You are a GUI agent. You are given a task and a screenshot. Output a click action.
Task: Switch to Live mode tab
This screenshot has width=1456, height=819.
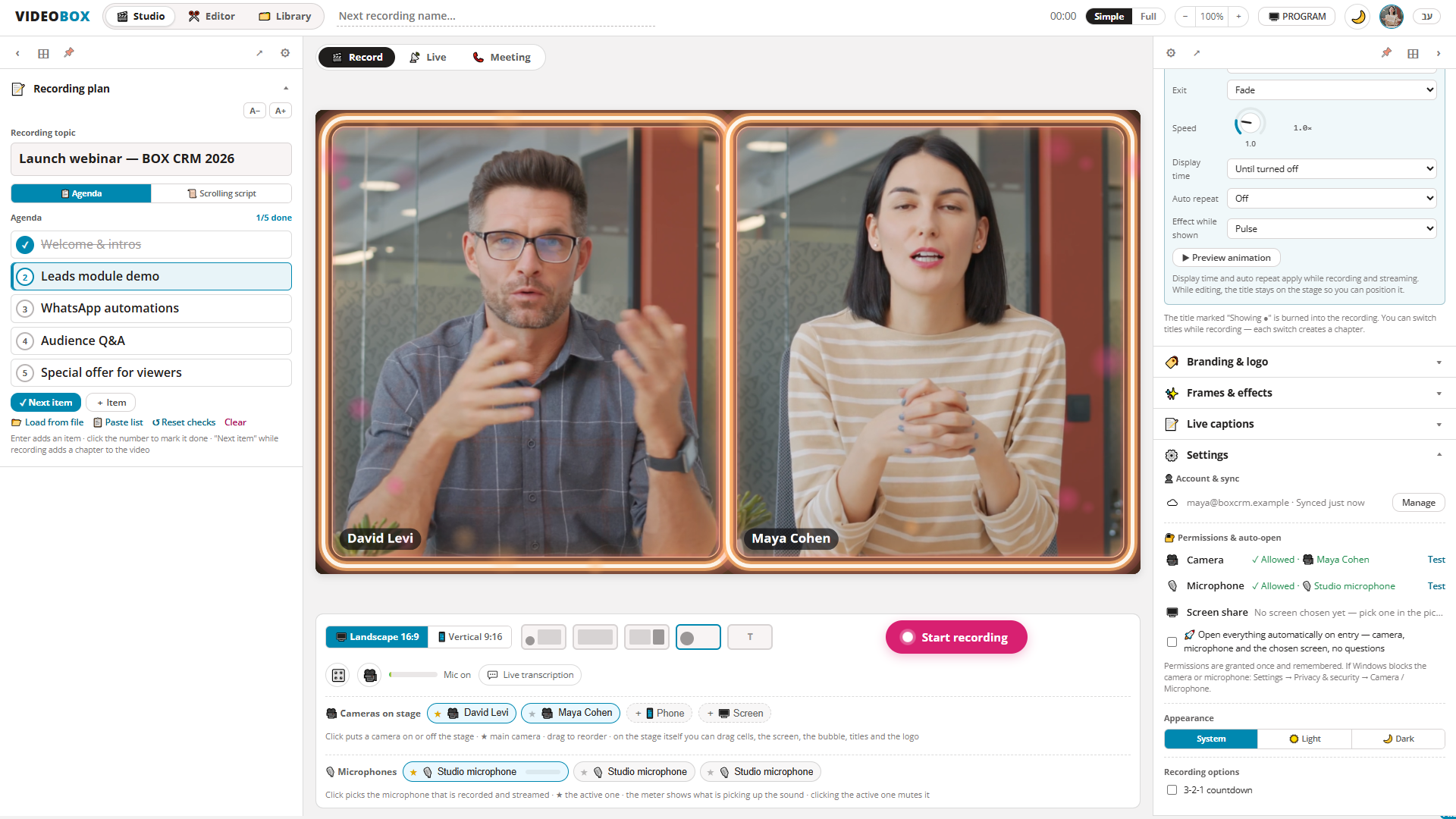pyautogui.click(x=428, y=58)
